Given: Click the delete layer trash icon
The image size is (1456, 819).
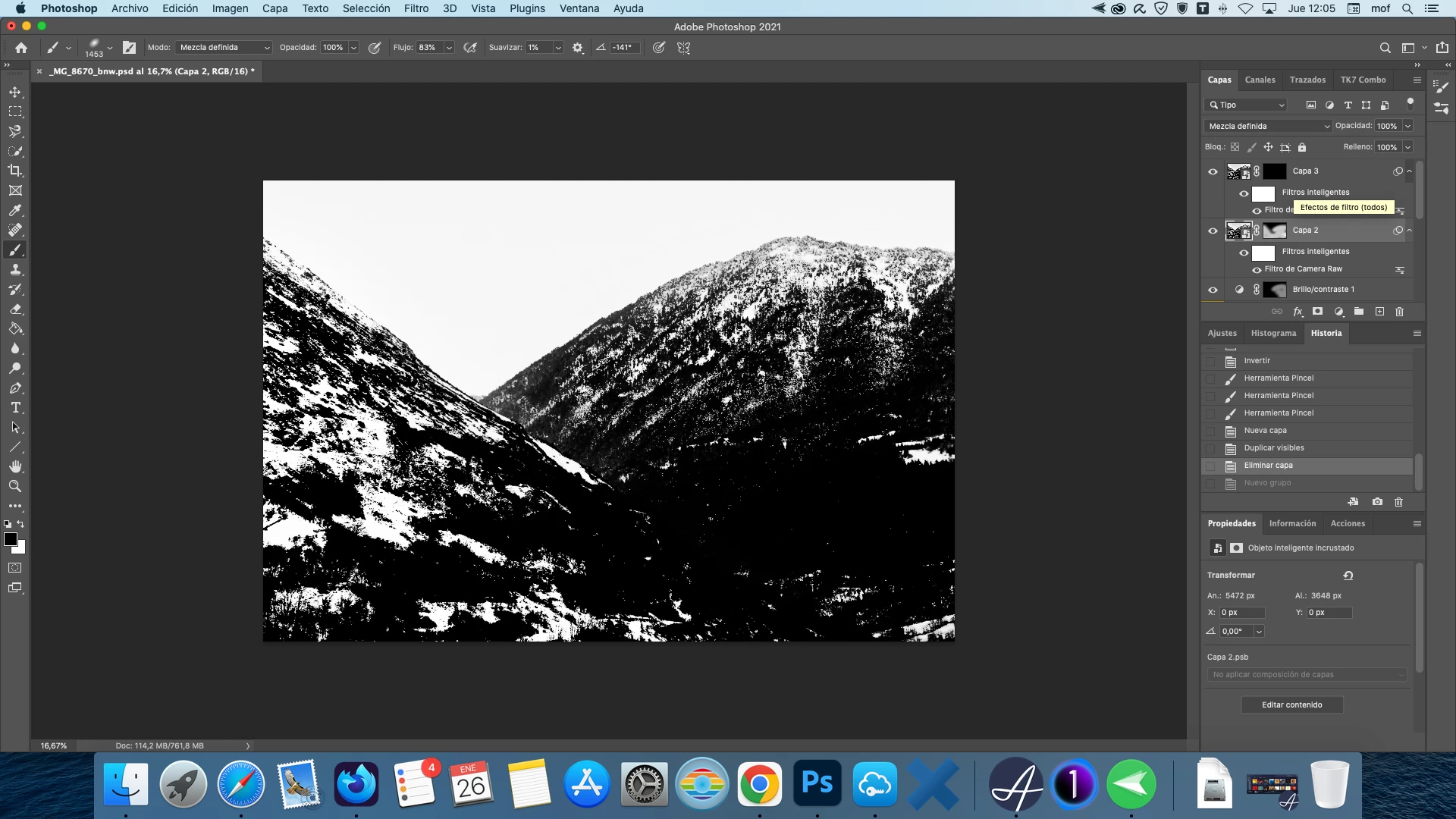Looking at the screenshot, I should (1400, 312).
